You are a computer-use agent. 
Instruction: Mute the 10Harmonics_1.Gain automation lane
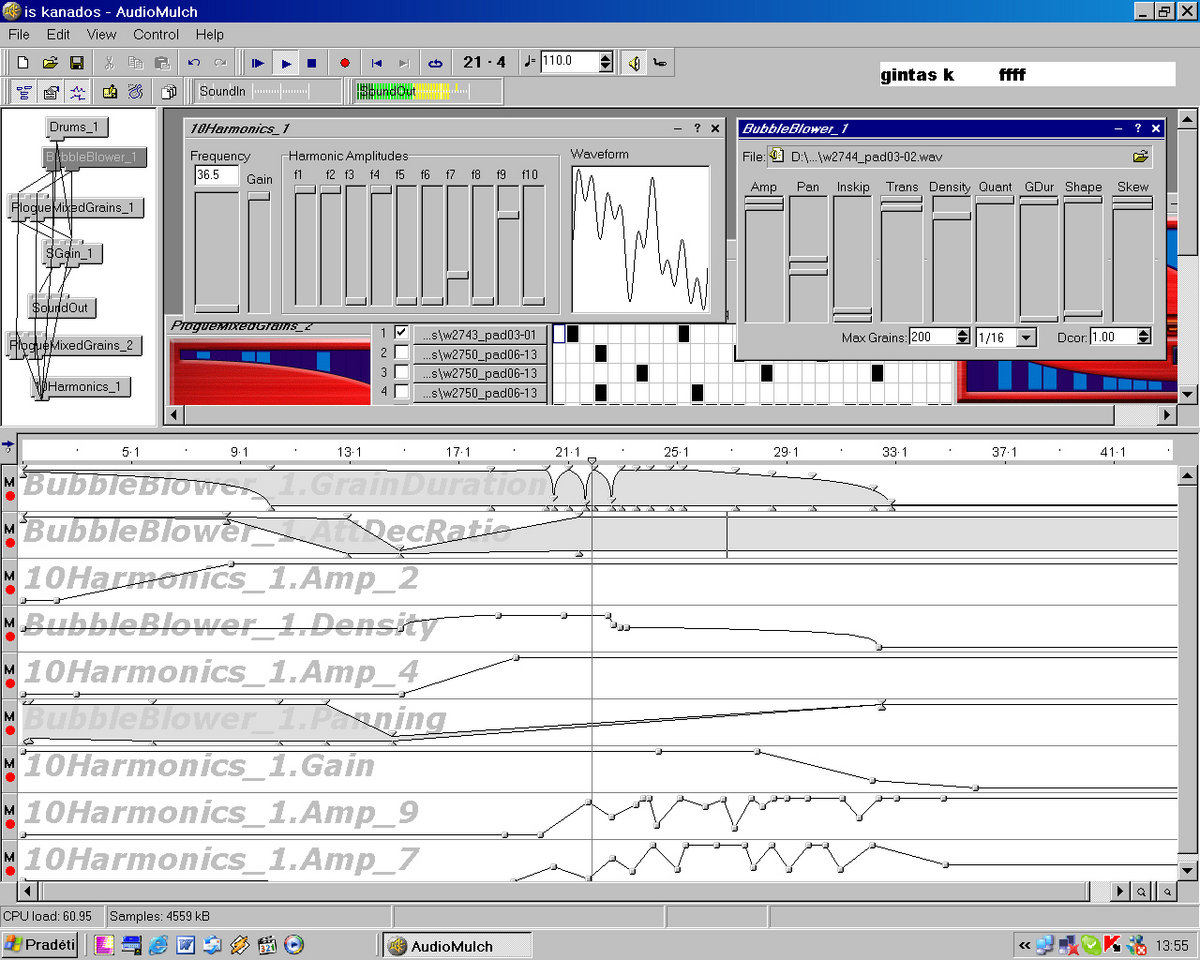(x=9, y=763)
